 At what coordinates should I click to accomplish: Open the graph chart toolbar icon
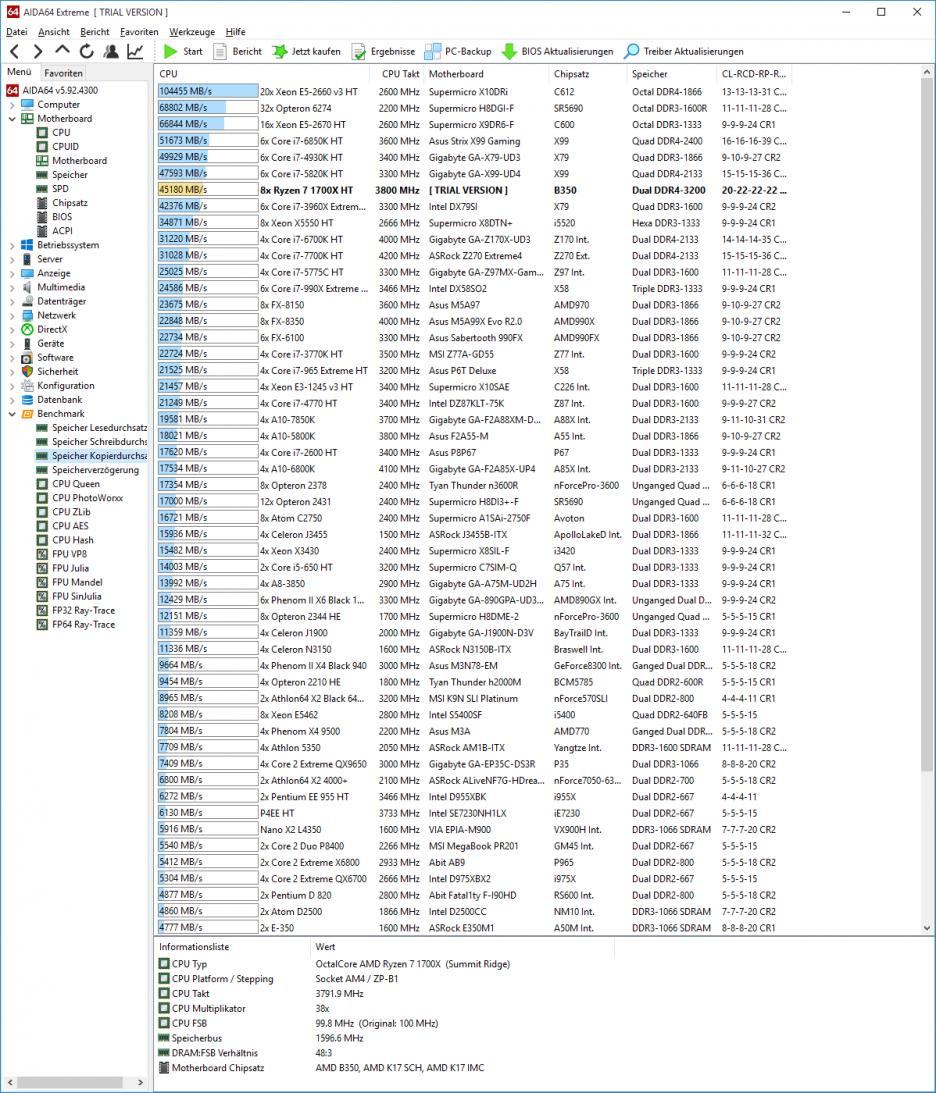(x=135, y=51)
